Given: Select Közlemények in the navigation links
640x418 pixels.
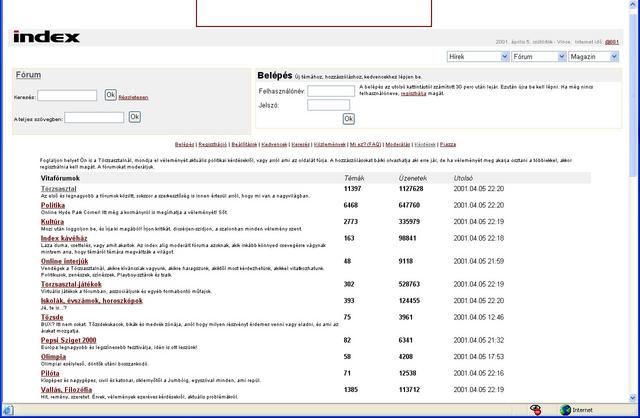Looking at the screenshot, I should (330, 145).
